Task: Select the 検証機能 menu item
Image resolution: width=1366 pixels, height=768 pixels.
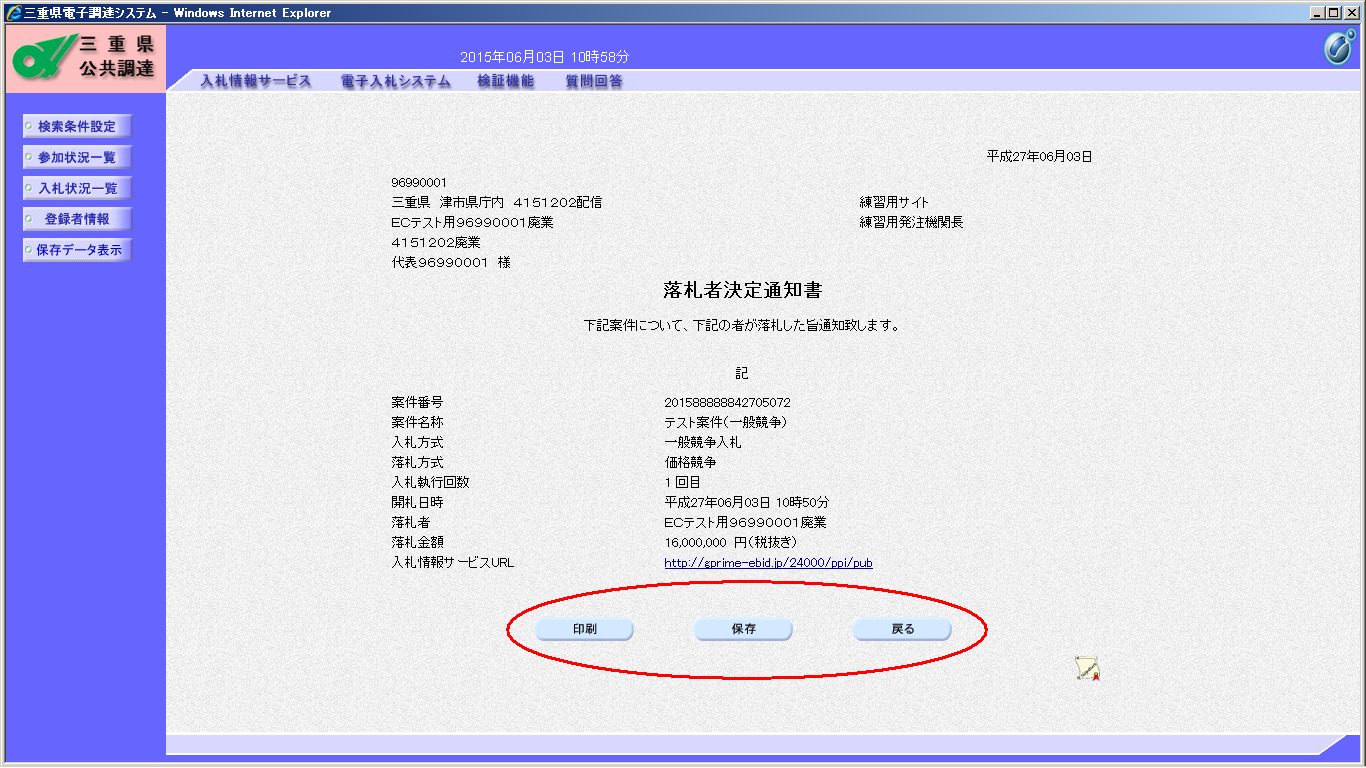Action: click(x=506, y=82)
